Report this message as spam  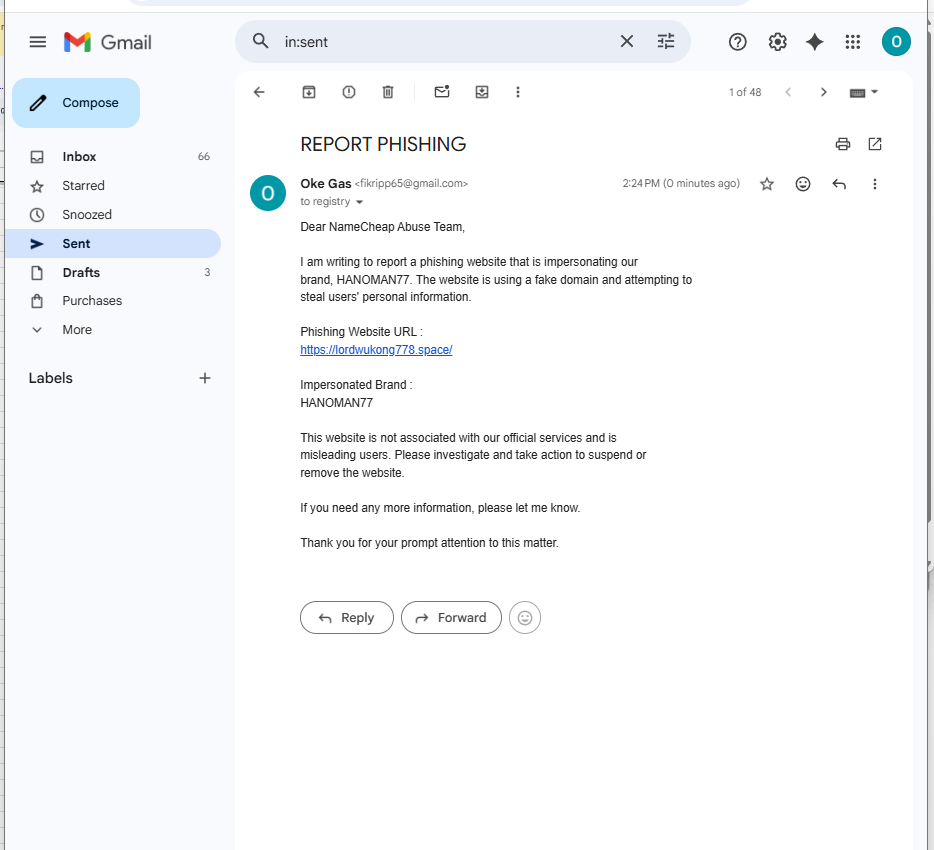348,92
